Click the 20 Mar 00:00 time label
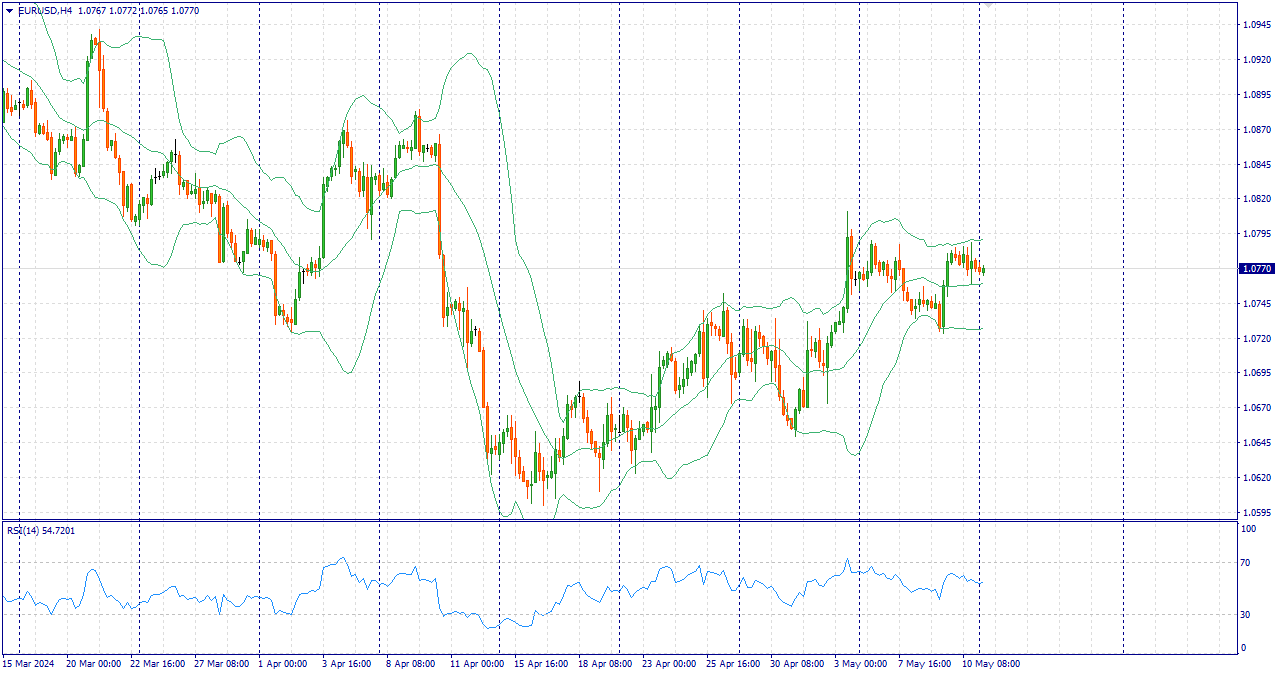 point(93,663)
